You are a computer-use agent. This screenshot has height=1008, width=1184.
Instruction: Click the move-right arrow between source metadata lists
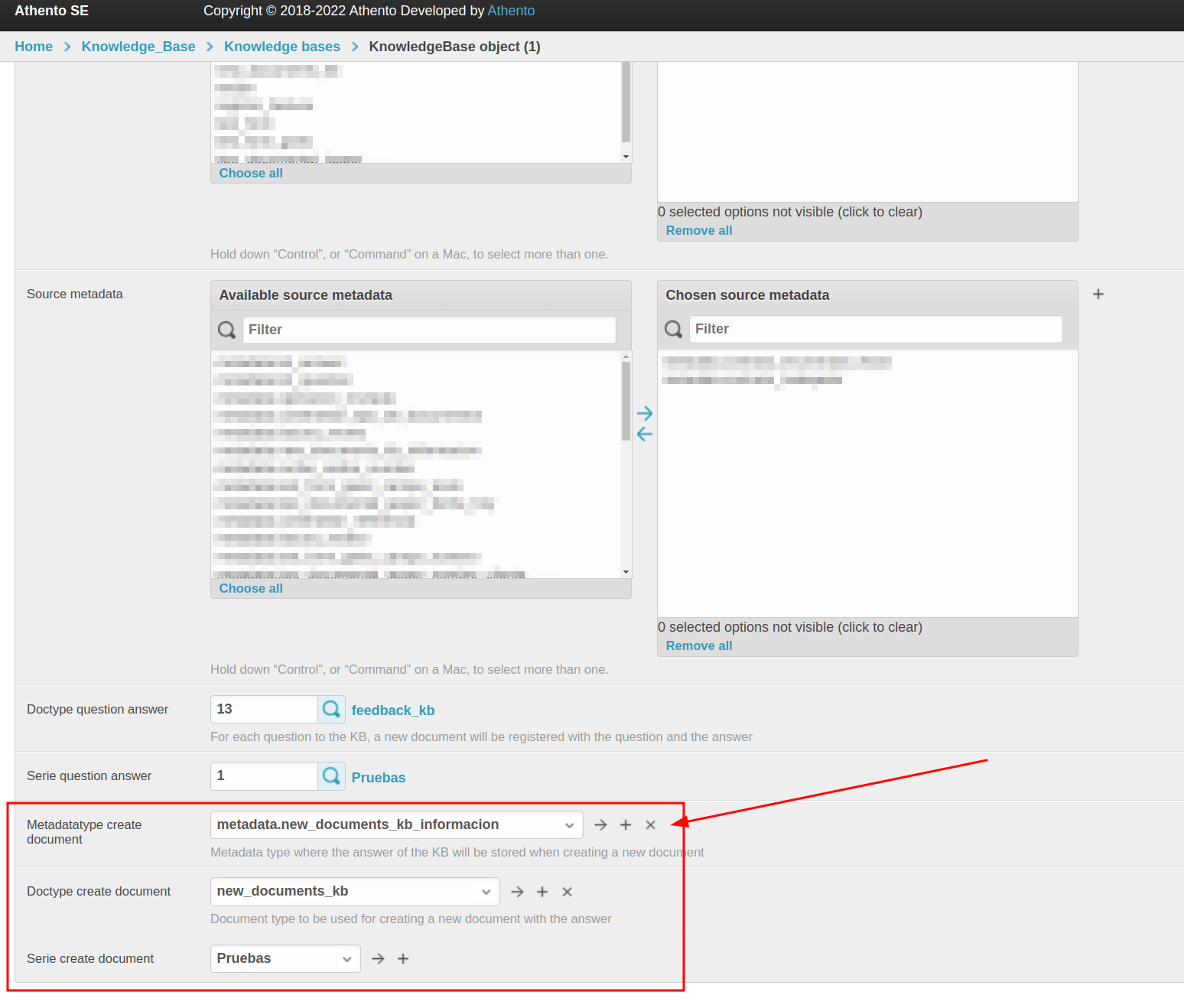(645, 414)
